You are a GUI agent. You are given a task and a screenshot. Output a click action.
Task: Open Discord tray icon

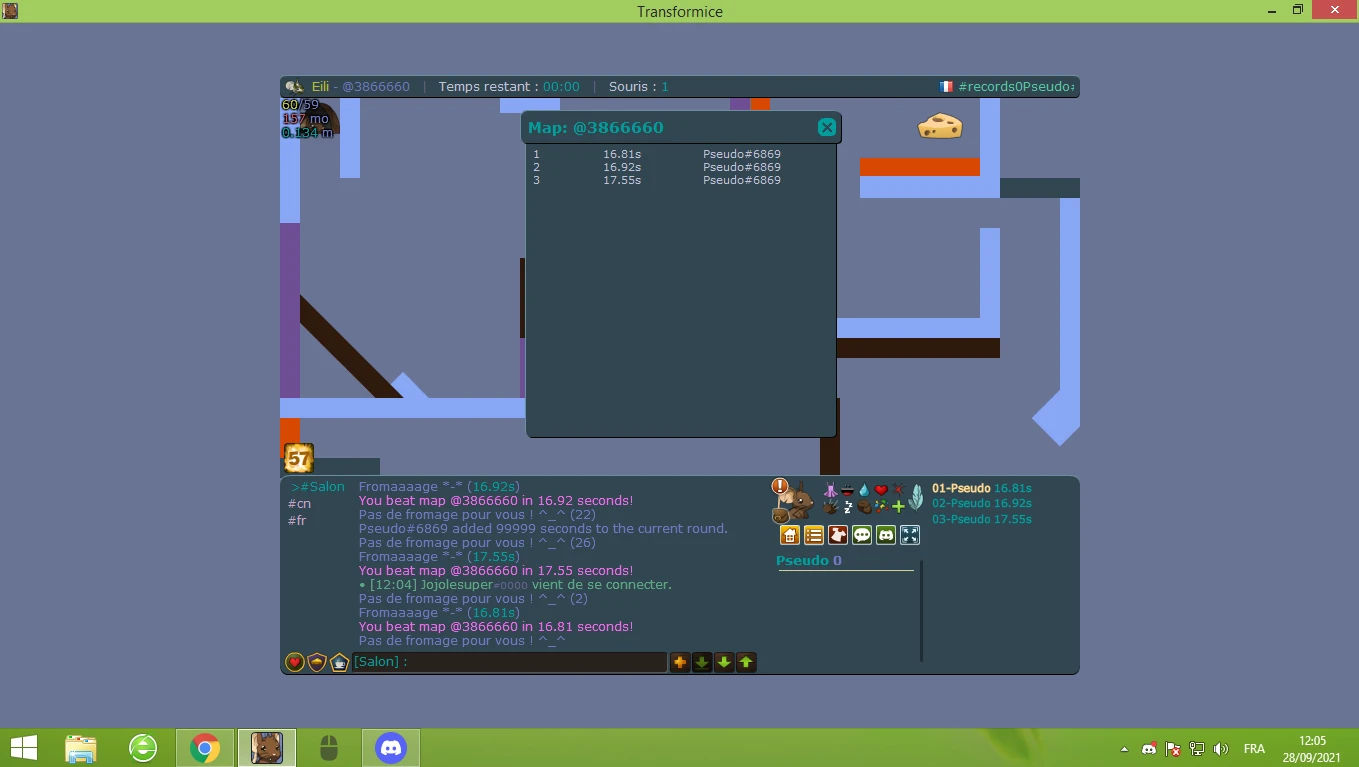coord(1149,749)
